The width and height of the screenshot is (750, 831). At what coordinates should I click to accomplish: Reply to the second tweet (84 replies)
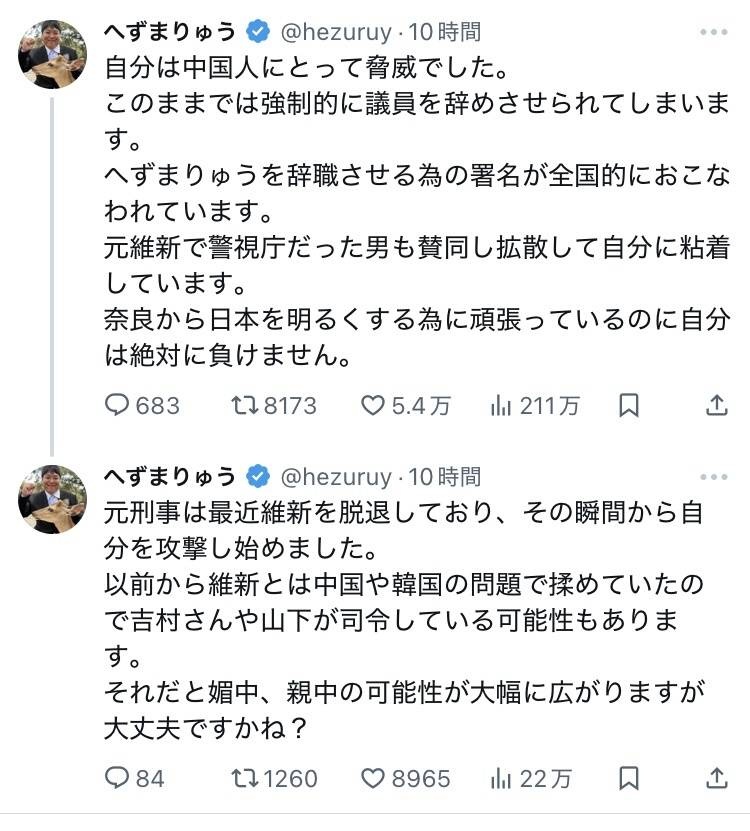118,778
